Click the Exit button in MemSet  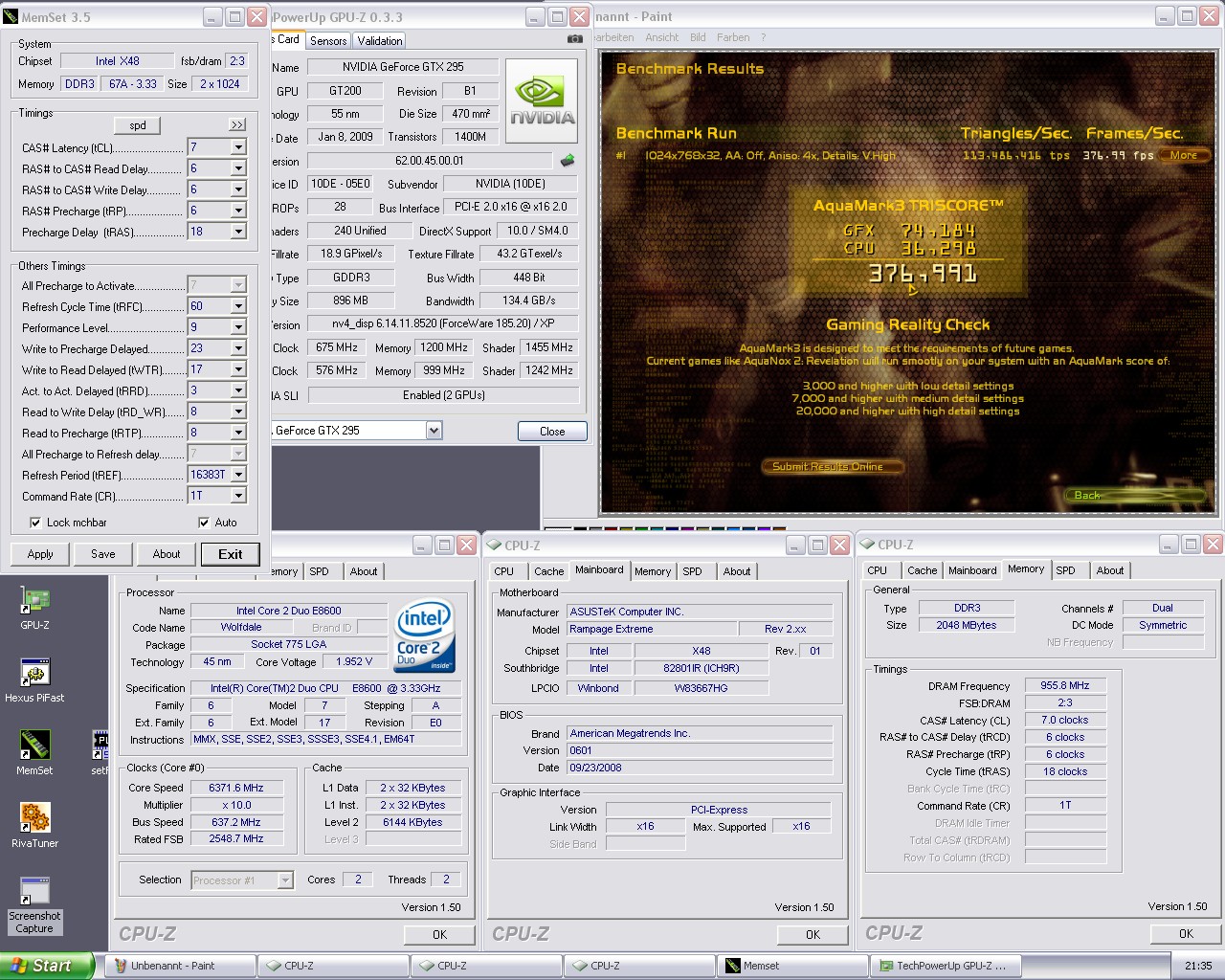pos(231,554)
